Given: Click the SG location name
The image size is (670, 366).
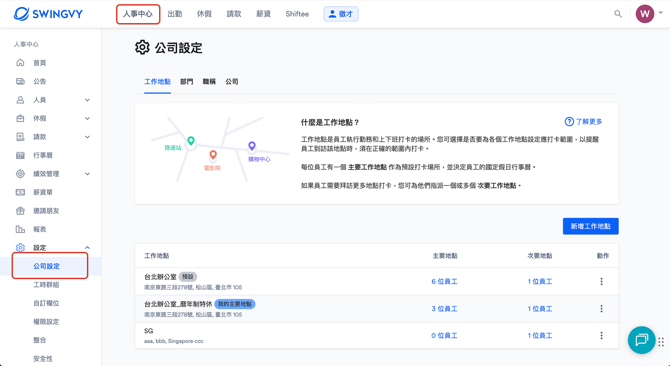Looking at the screenshot, I should (x=148, y=331).
